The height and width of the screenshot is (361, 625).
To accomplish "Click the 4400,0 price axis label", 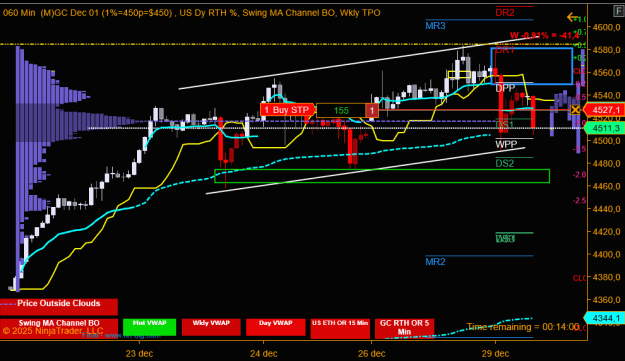I will [x=606, y=254].
